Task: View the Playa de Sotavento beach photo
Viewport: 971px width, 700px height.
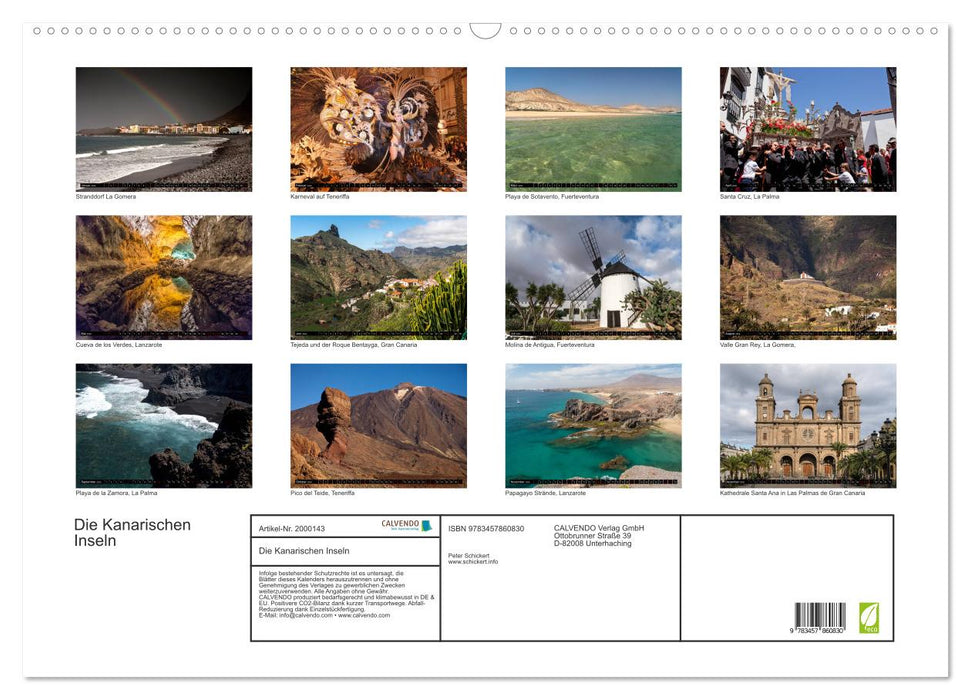Action: coord(592,128)
